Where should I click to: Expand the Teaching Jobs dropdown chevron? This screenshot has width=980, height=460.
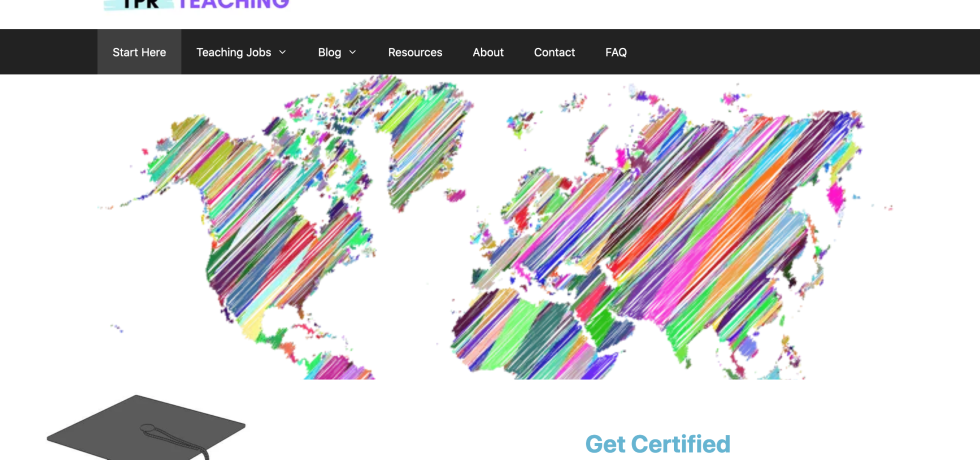[x=282, y=52]
